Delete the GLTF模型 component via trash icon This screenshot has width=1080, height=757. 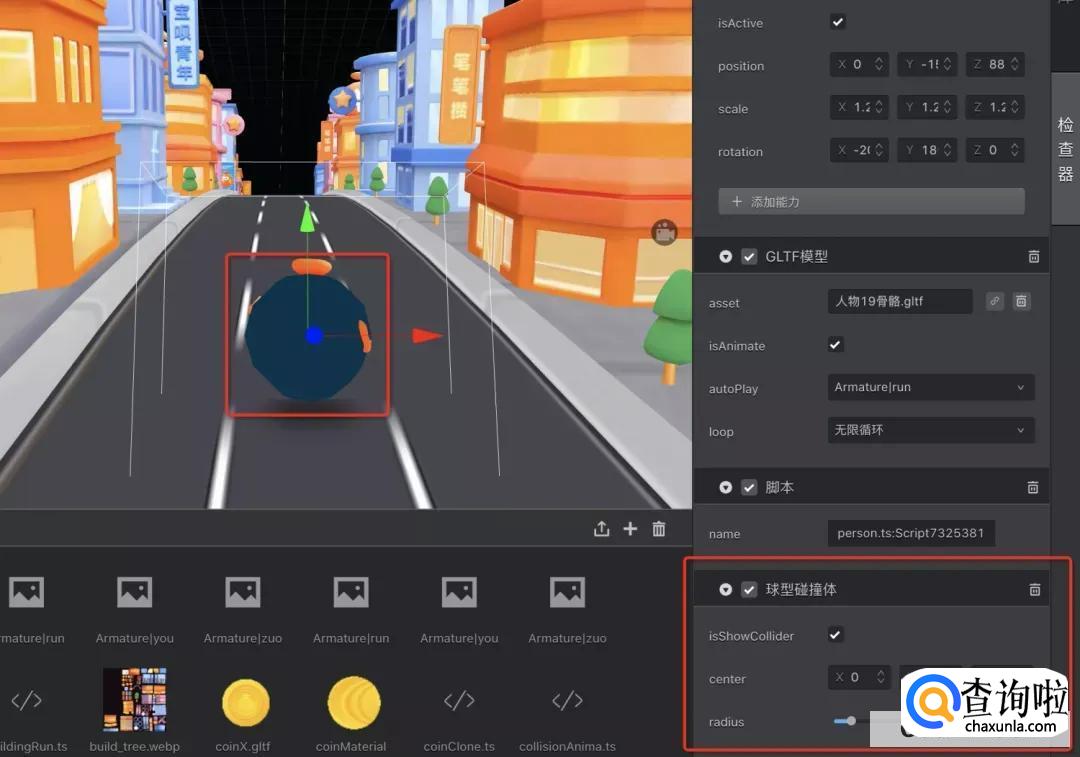click(1034, 257)
